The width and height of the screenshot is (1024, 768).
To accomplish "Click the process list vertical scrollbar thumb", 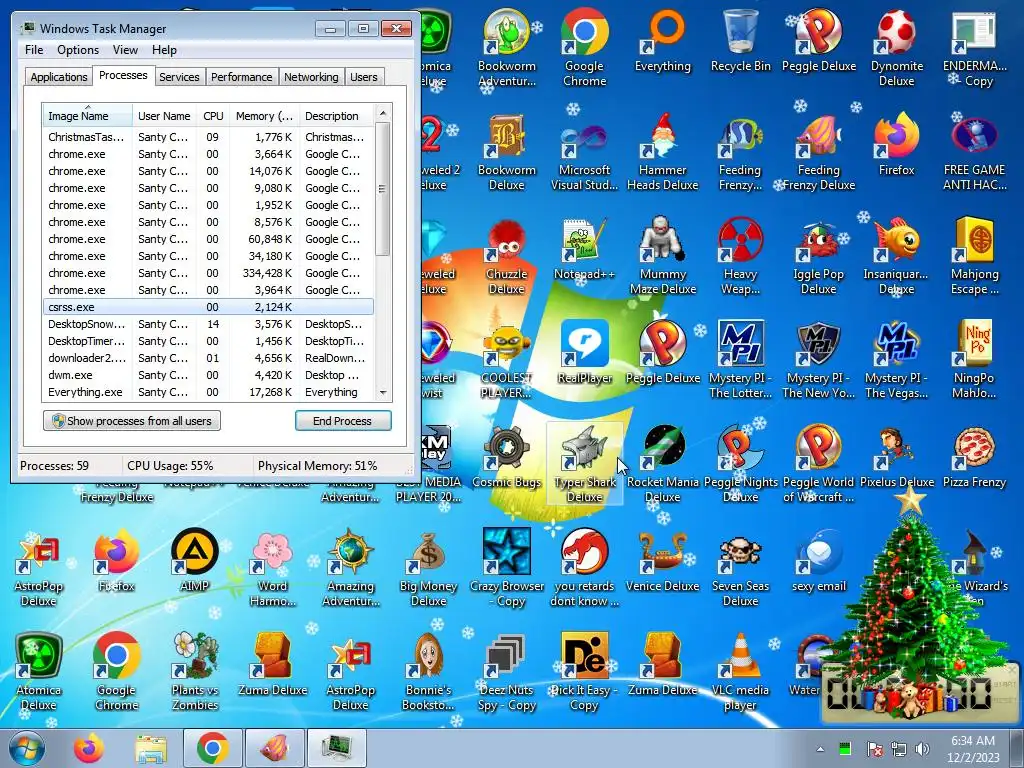I will [x=383, y=189].
